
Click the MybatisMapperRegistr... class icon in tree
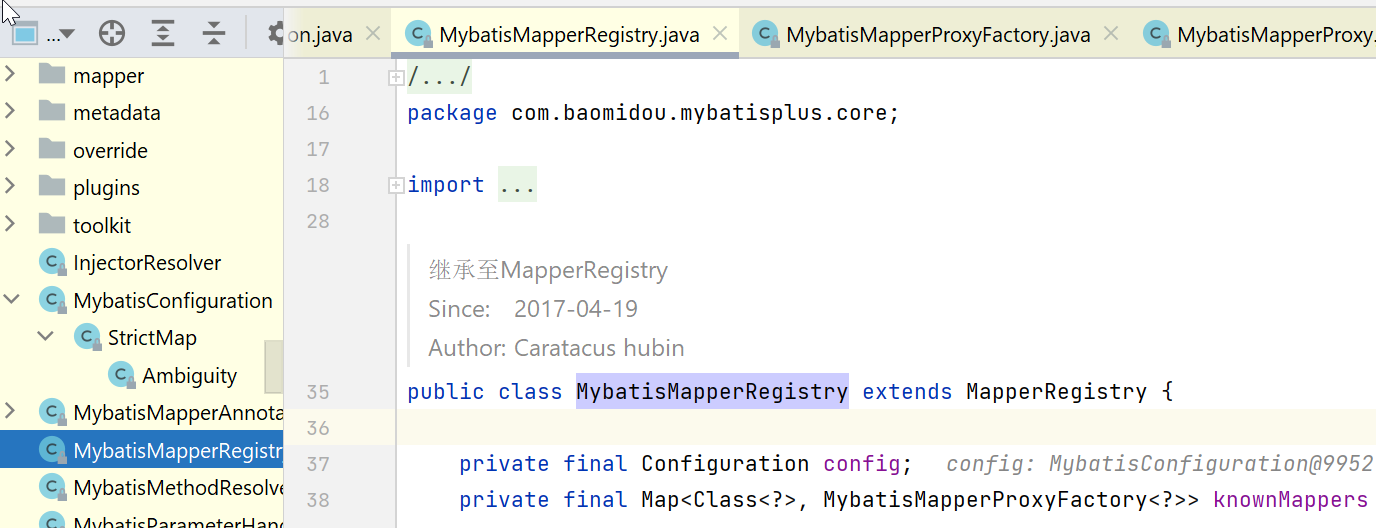(x=52, y=450)
